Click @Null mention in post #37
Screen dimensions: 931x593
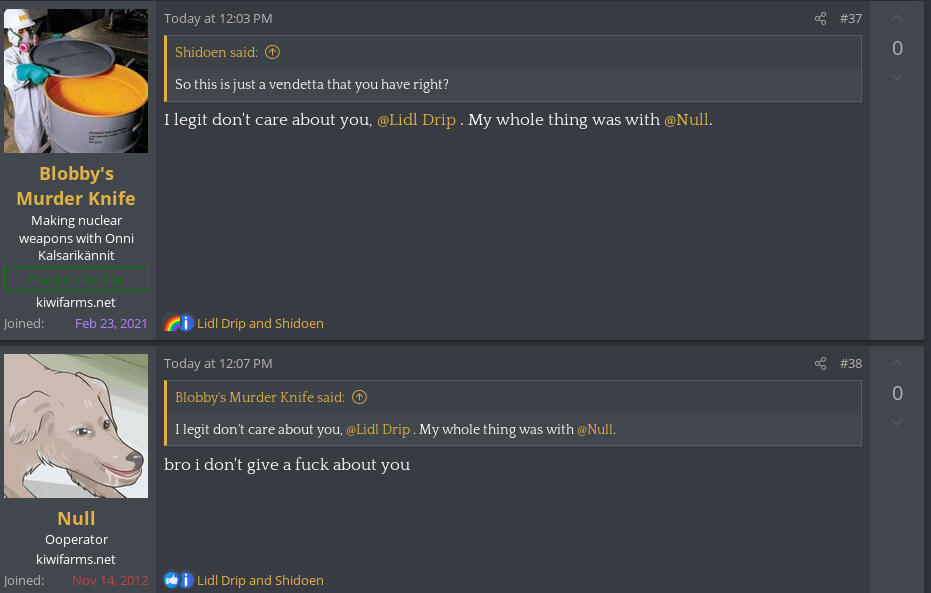[687, 120]
